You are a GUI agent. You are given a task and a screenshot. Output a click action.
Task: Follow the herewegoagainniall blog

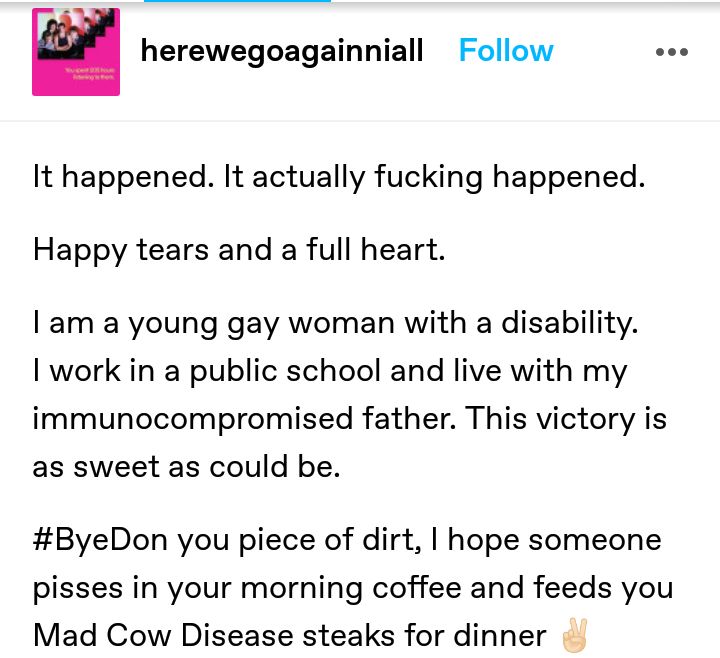tap(506, 50)
